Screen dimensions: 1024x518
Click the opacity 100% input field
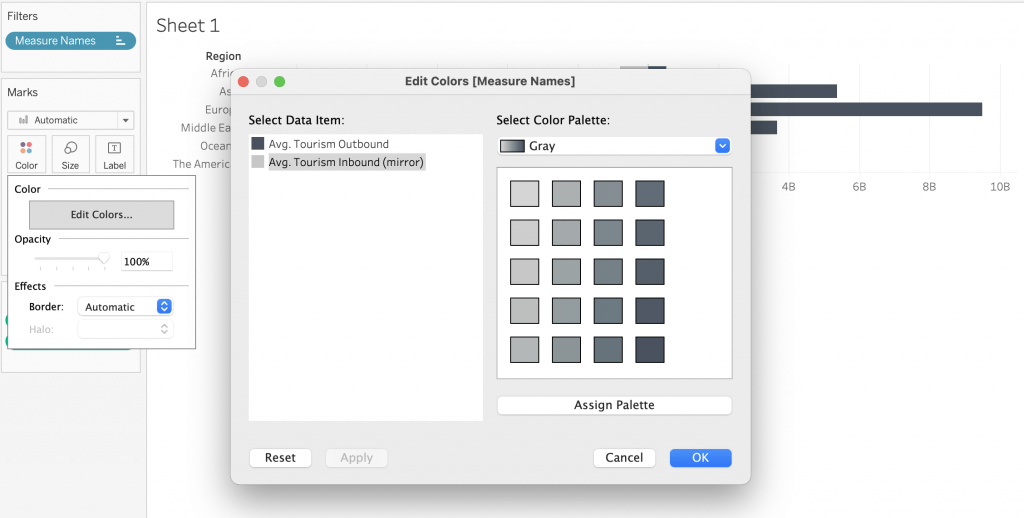(146, 262)
